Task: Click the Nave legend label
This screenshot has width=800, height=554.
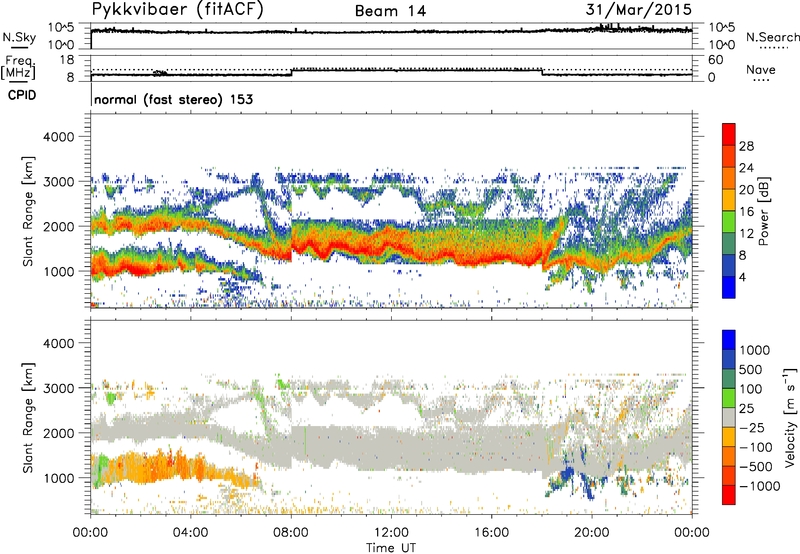Action: click(761, 69)
